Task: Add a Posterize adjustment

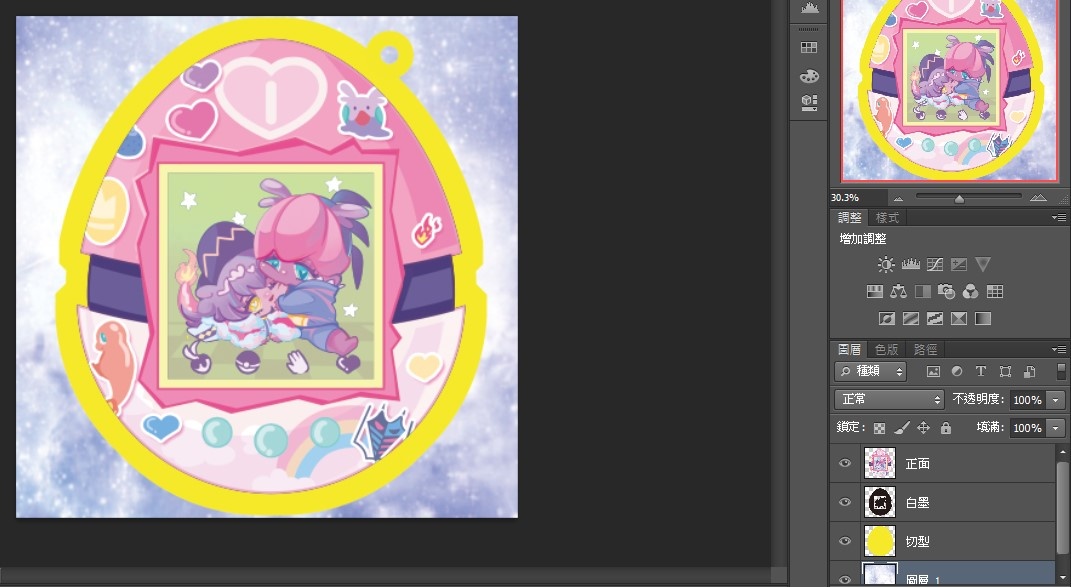Action: click(910, 318)
